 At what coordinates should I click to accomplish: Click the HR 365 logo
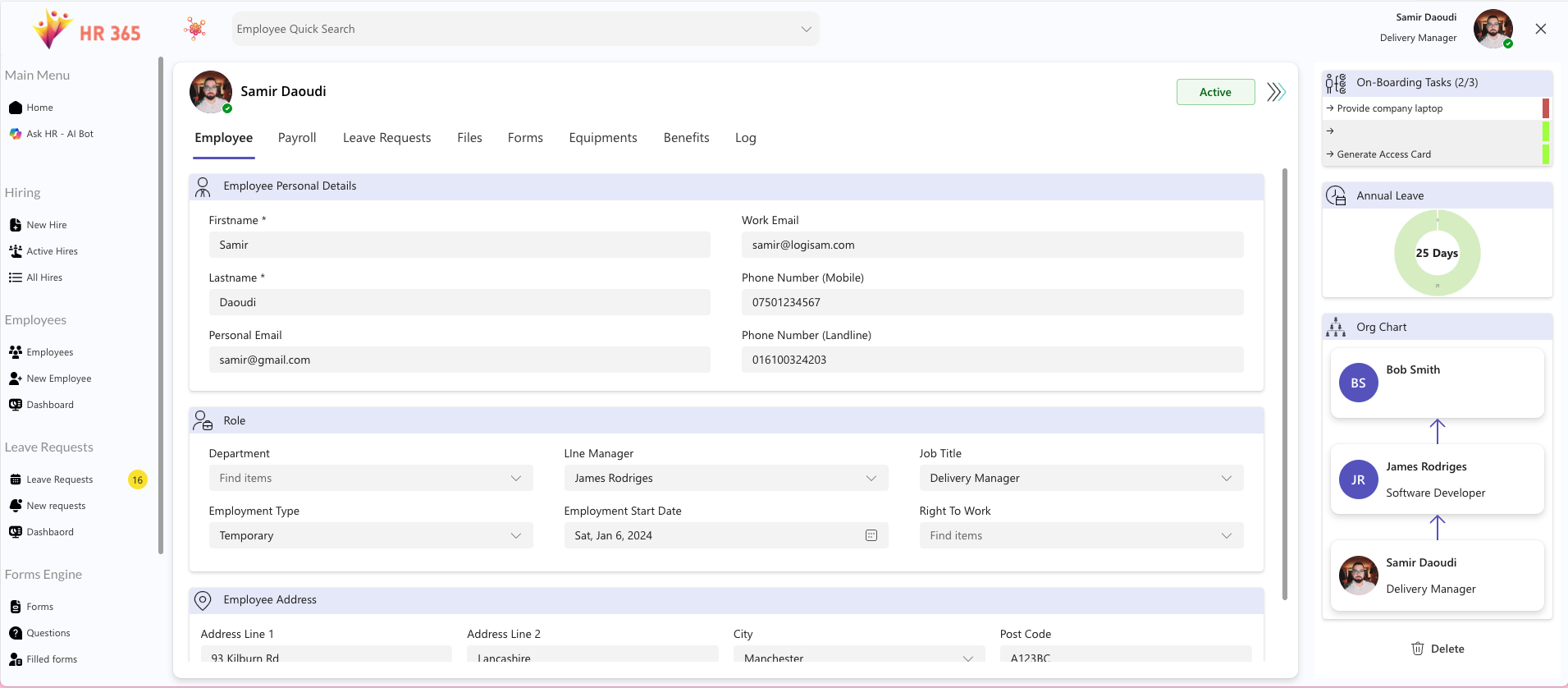point(86,30)
